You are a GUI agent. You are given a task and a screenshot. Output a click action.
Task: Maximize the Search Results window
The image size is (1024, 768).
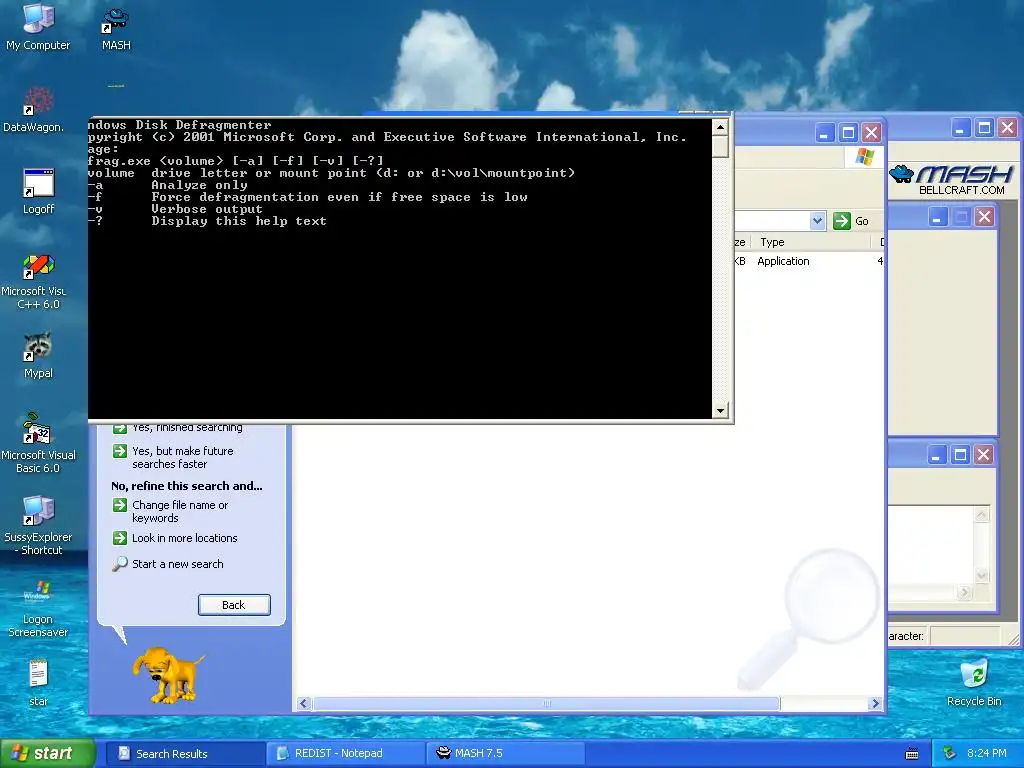point(848,133)
